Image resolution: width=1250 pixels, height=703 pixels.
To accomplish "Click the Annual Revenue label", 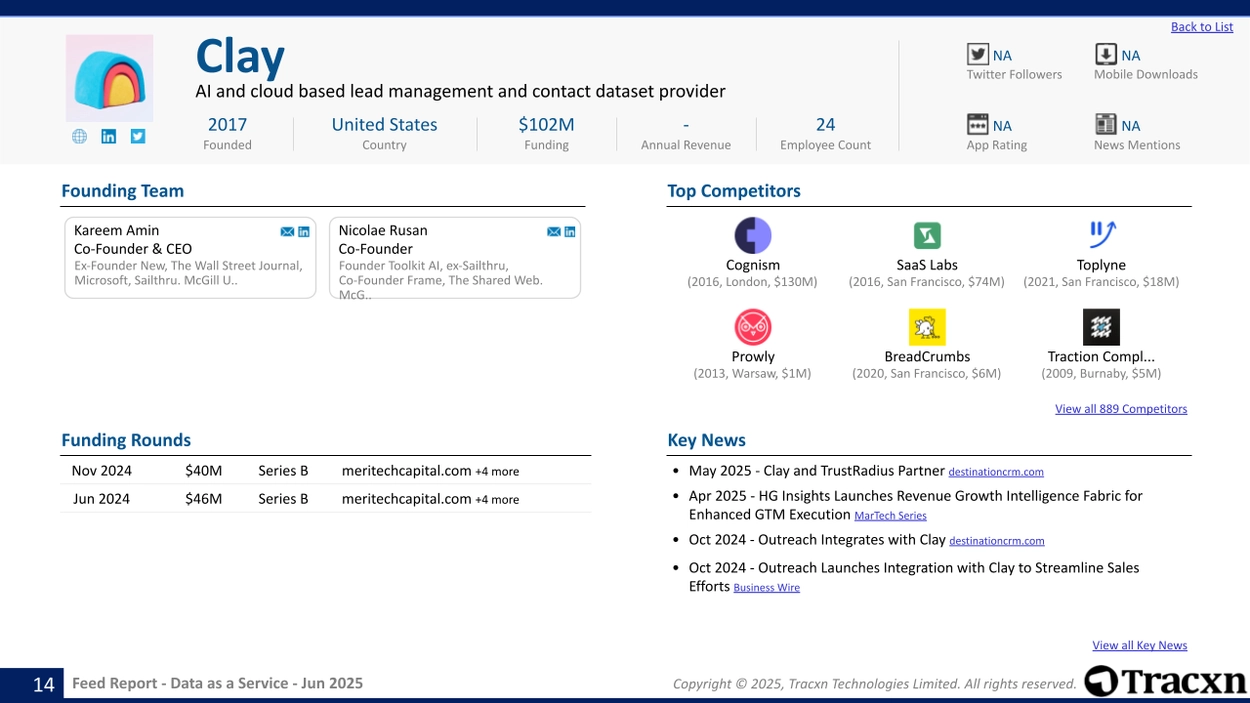I will (686, 145).
